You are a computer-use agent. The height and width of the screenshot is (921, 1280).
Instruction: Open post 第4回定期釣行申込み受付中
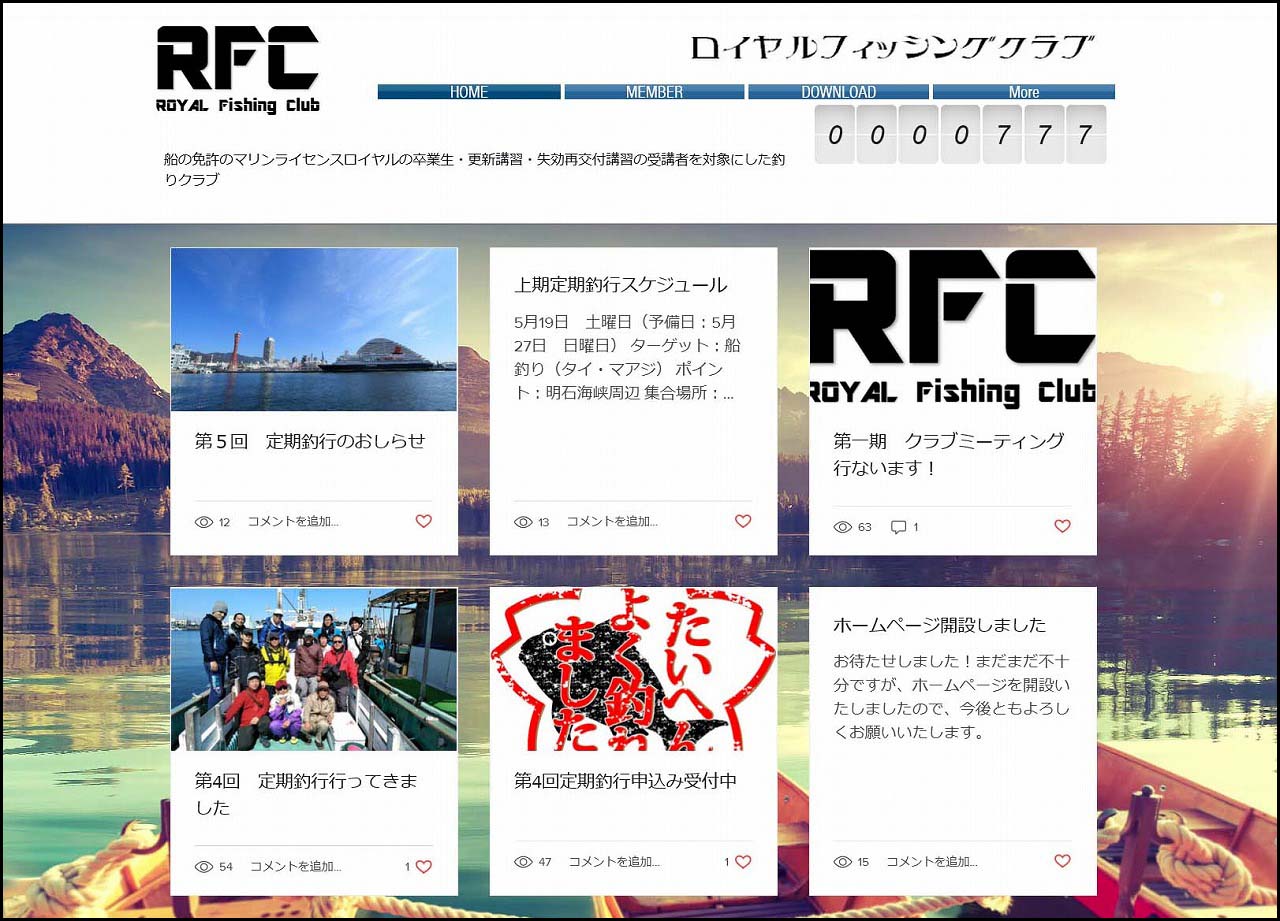click(625, 781)
